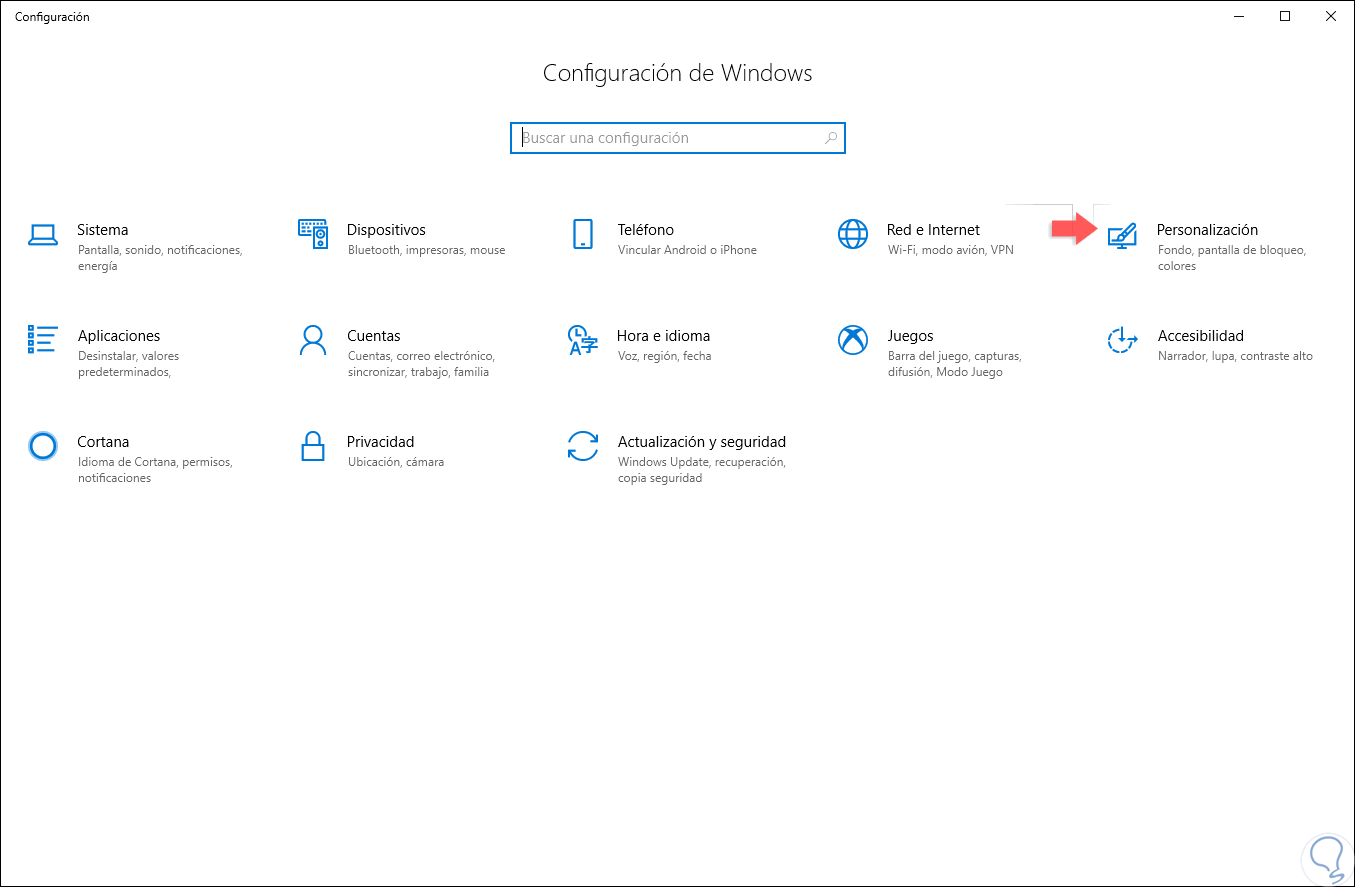Open the Personalización category title
This screenshot has width=1355, height=887.
[x=1207, y=230]
